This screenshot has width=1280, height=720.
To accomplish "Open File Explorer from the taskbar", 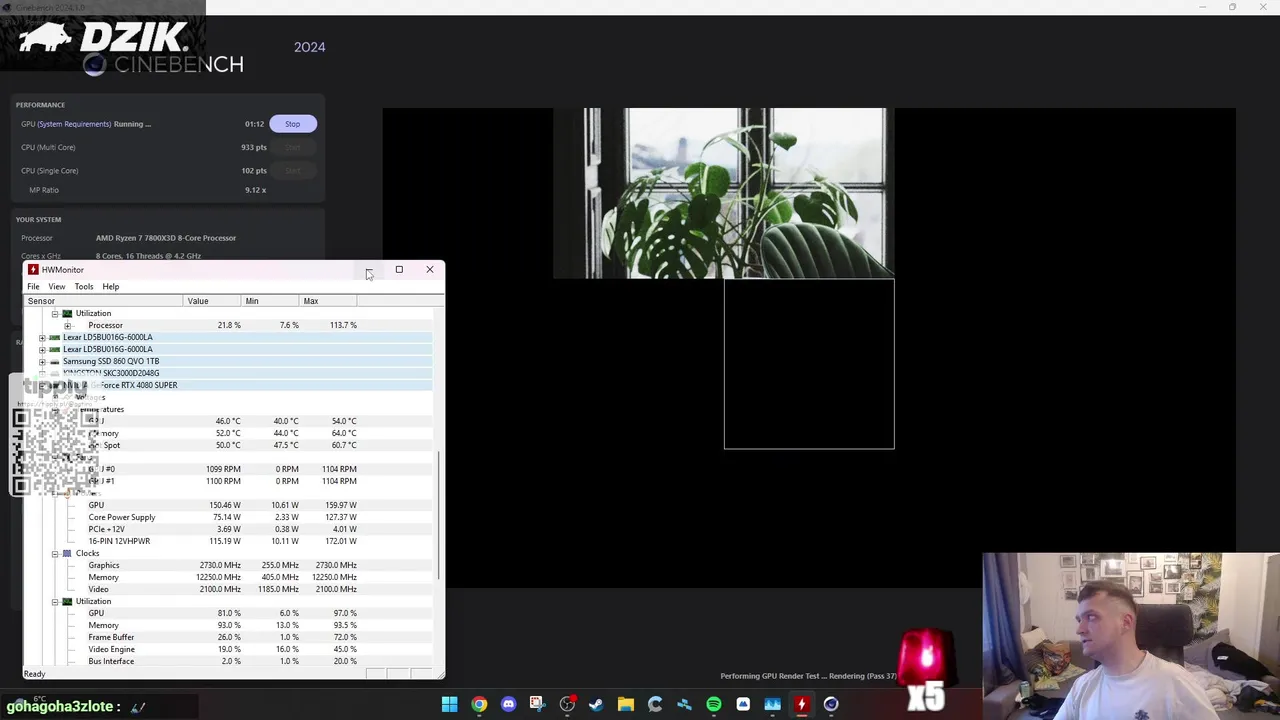I will 625,704.
